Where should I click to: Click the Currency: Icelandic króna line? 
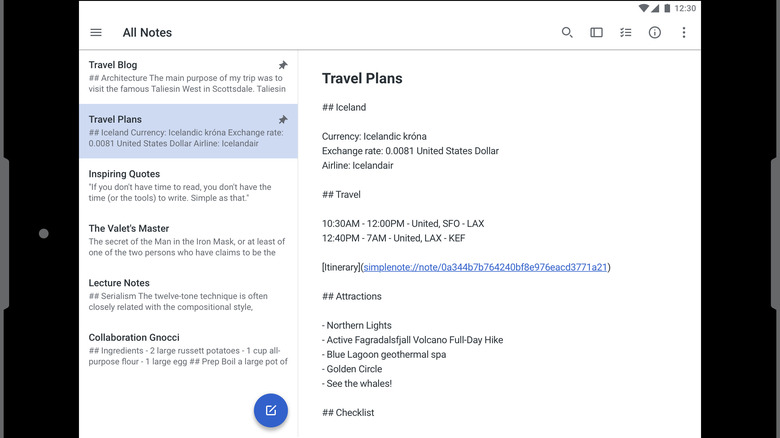[x=374, y=136]
